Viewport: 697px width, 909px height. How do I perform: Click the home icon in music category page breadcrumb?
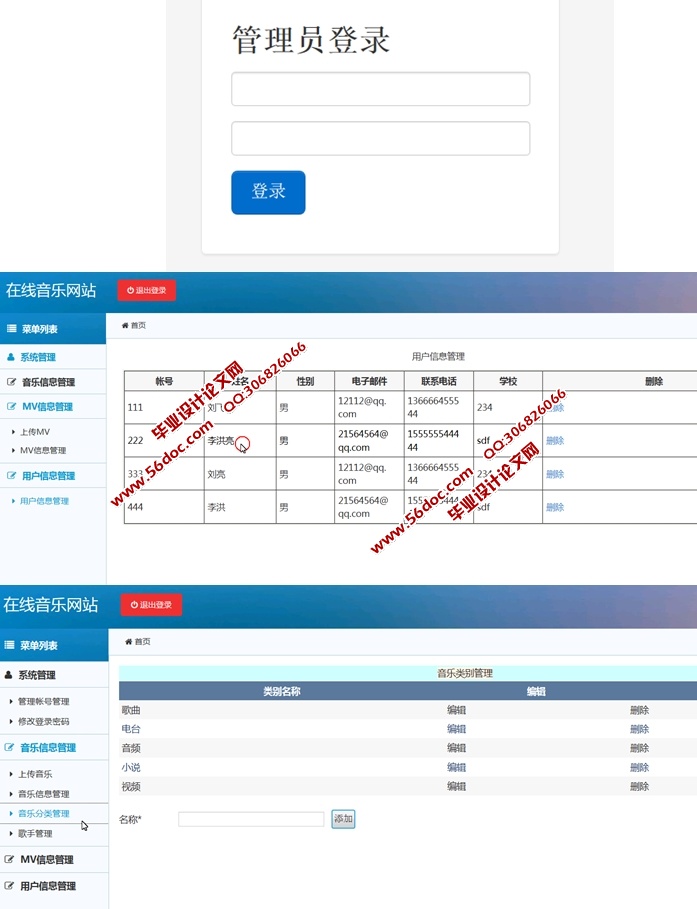129,642
